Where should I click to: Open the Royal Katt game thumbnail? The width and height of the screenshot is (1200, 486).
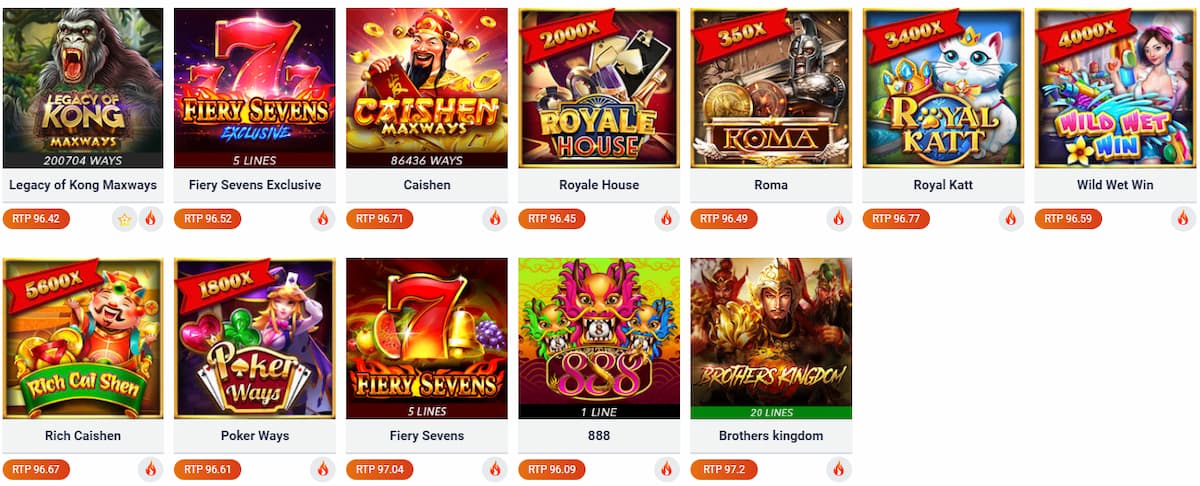tap(943, 88)
